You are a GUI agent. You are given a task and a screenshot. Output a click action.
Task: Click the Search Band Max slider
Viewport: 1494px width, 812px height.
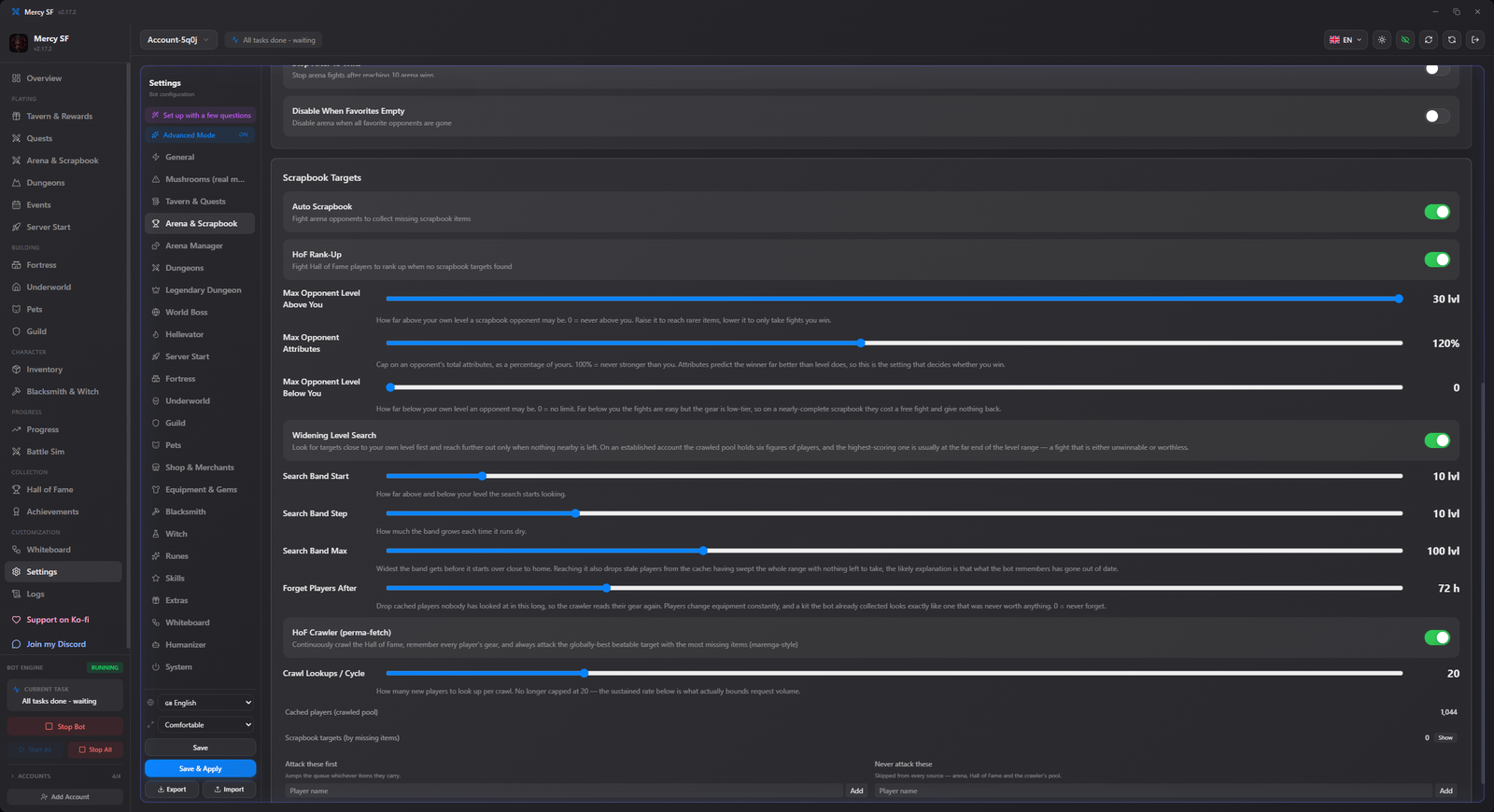point(895,551)
